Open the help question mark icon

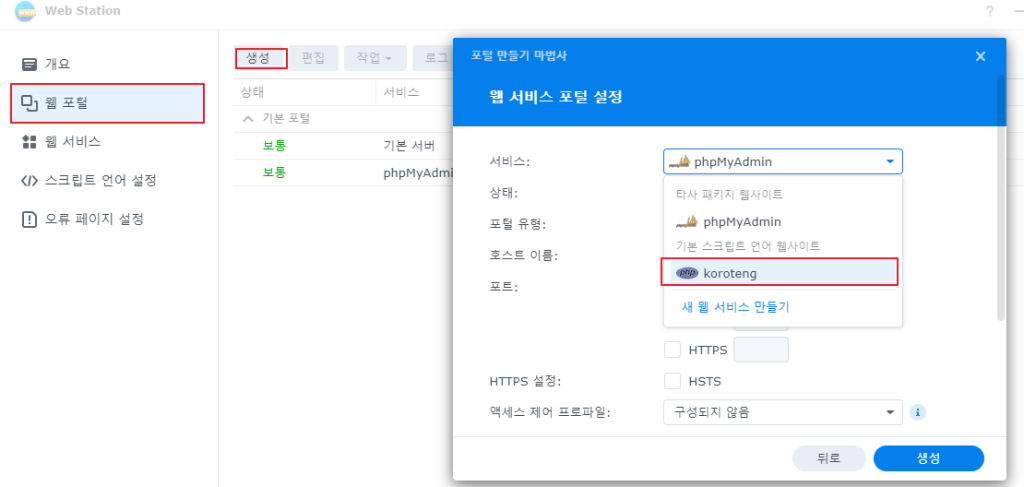click(x=990, y=11)
